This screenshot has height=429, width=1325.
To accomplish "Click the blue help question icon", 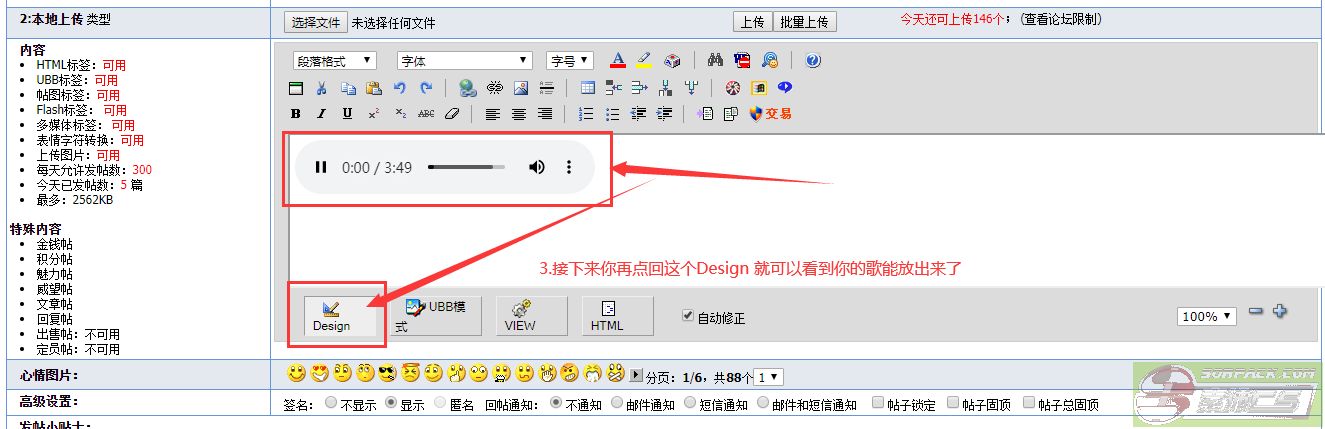I will click(x=813, y=61).
